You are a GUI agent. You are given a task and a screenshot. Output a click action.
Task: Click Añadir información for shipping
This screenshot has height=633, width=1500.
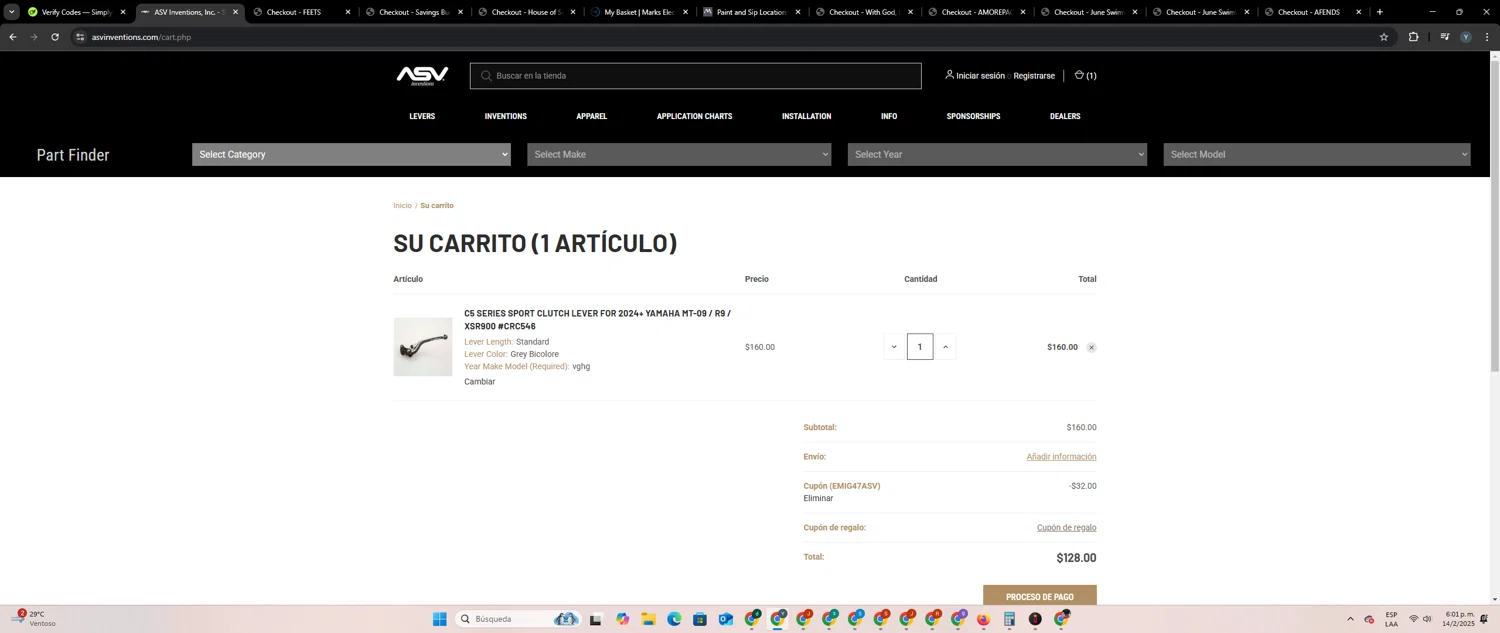1061,457
